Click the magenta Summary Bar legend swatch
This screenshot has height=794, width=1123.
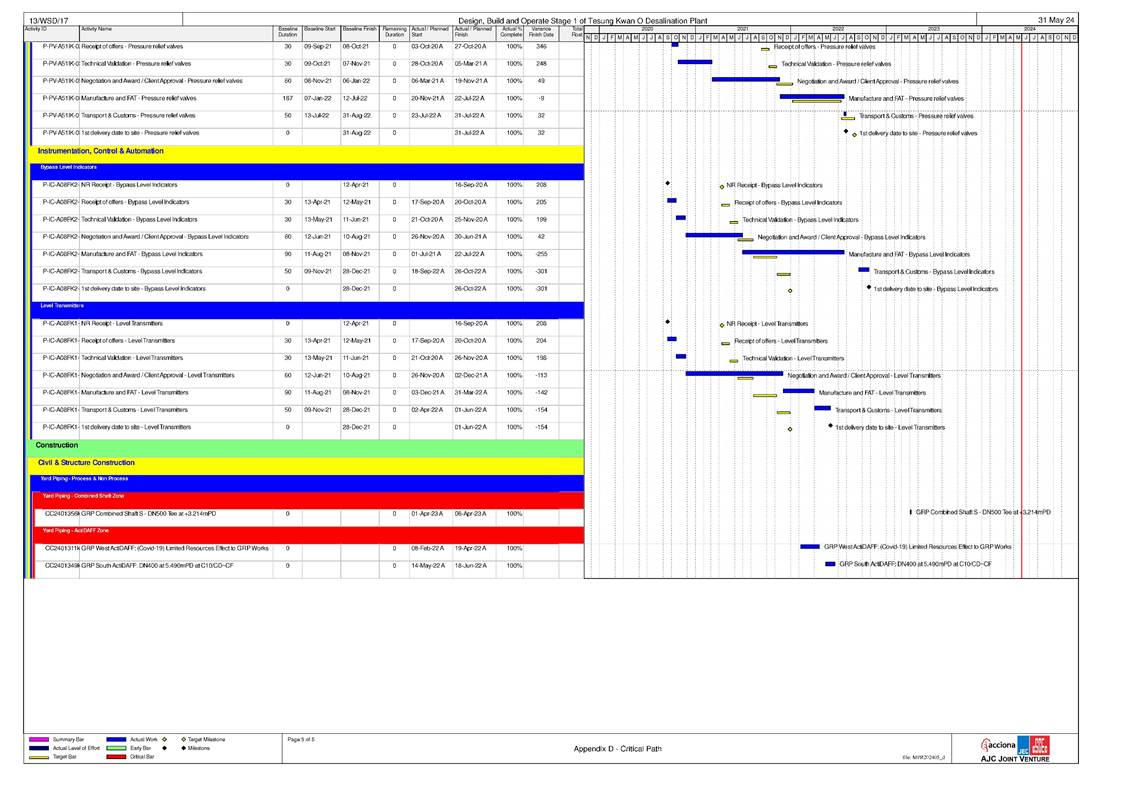tap(39, 739)
